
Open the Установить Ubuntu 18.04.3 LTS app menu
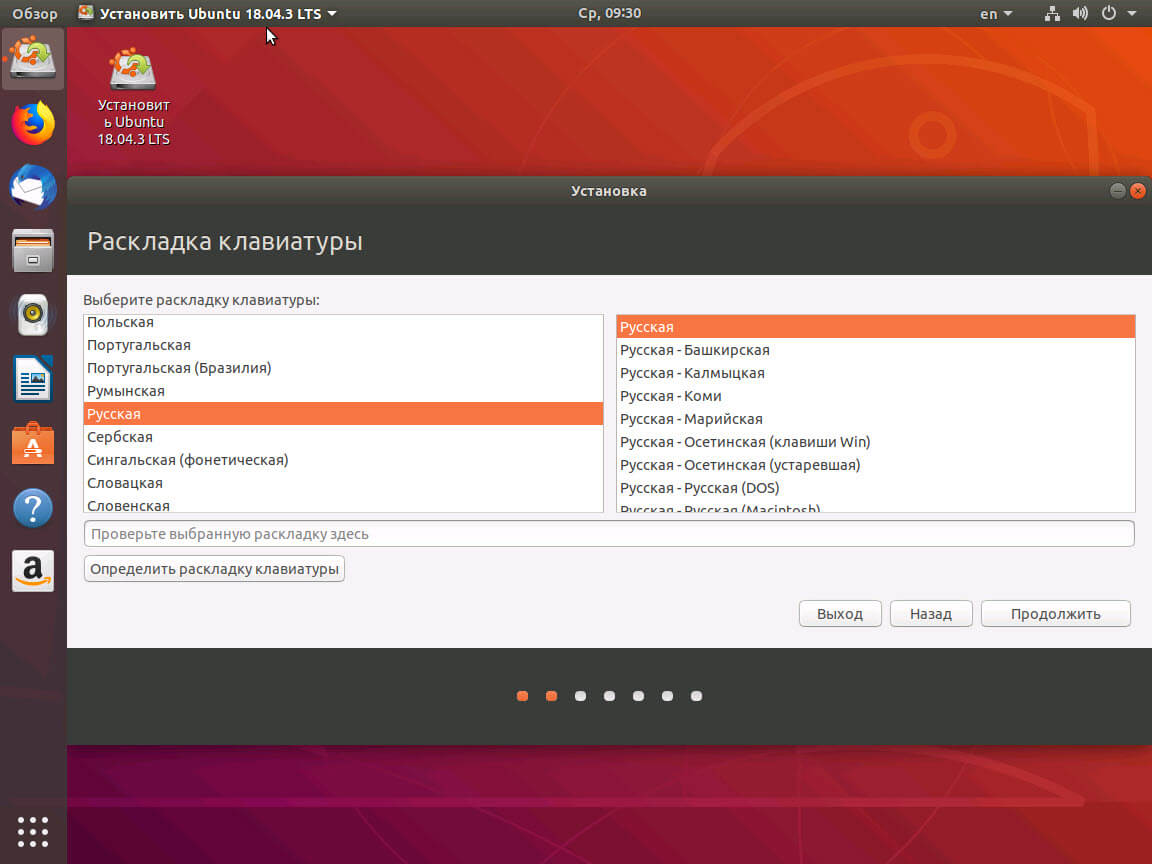click(207, 13)
